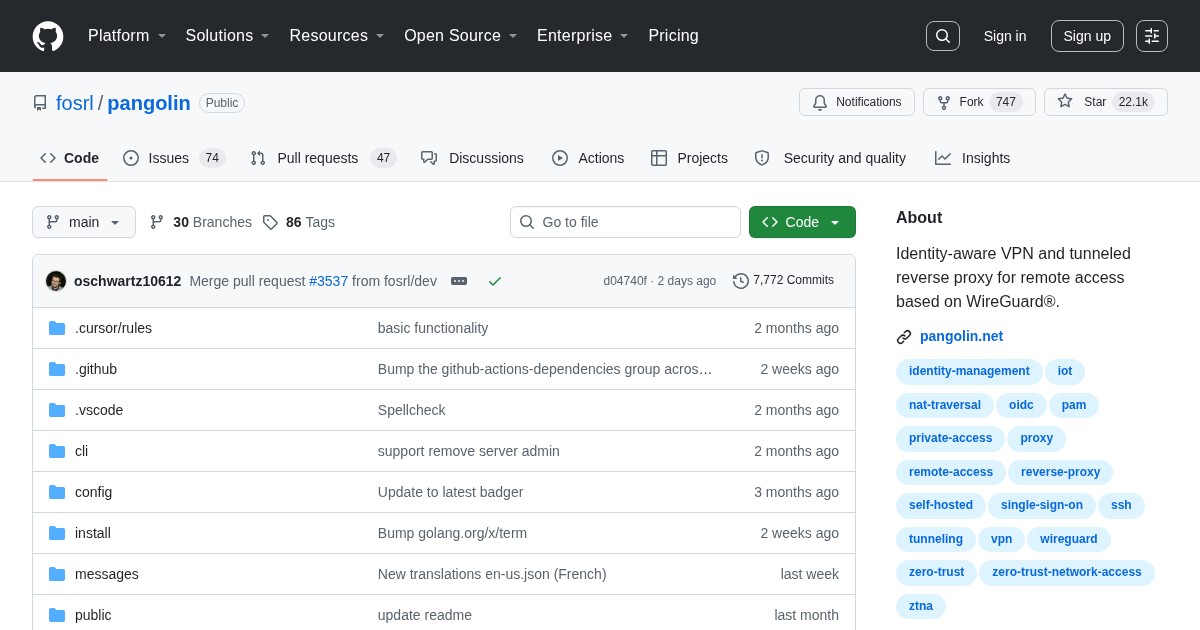
Task: Click the branch icon next to 30 Branches
Action: coord(157,222)
